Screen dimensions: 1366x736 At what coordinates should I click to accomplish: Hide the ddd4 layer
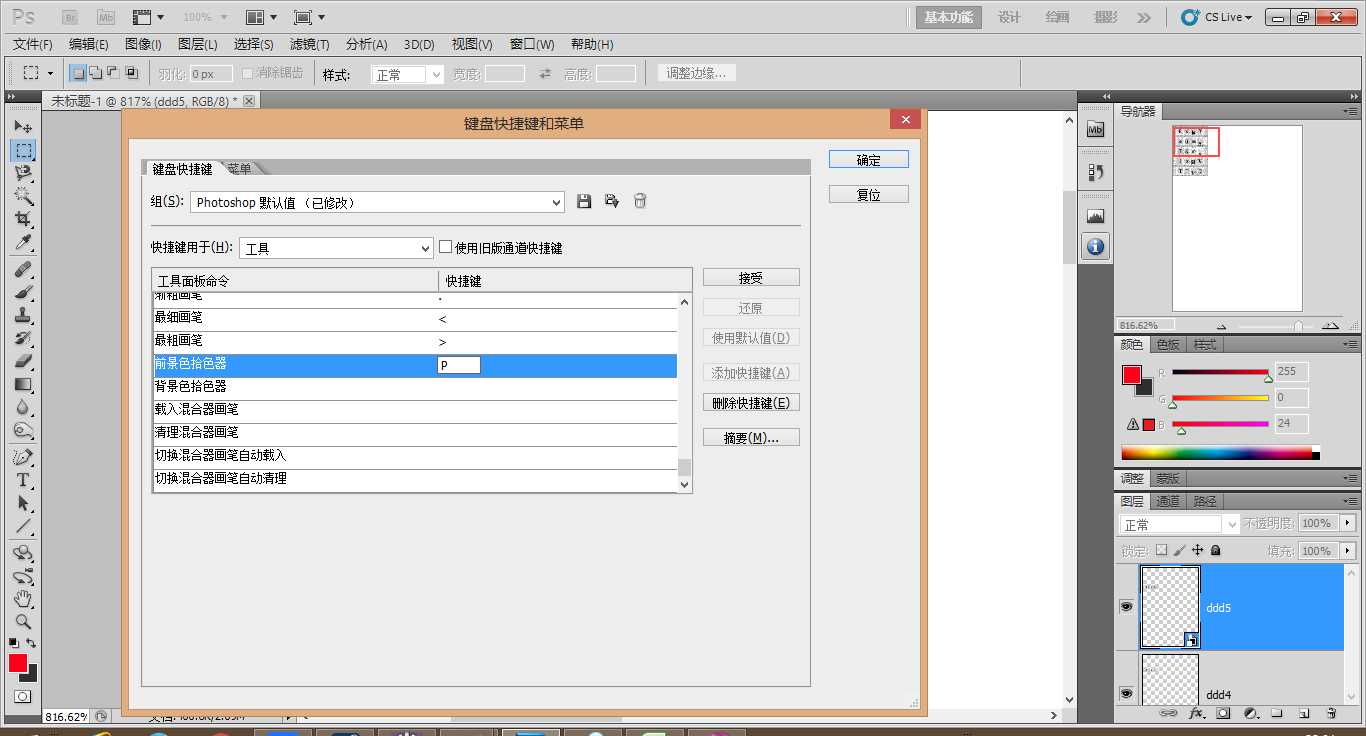[1127, 693]
